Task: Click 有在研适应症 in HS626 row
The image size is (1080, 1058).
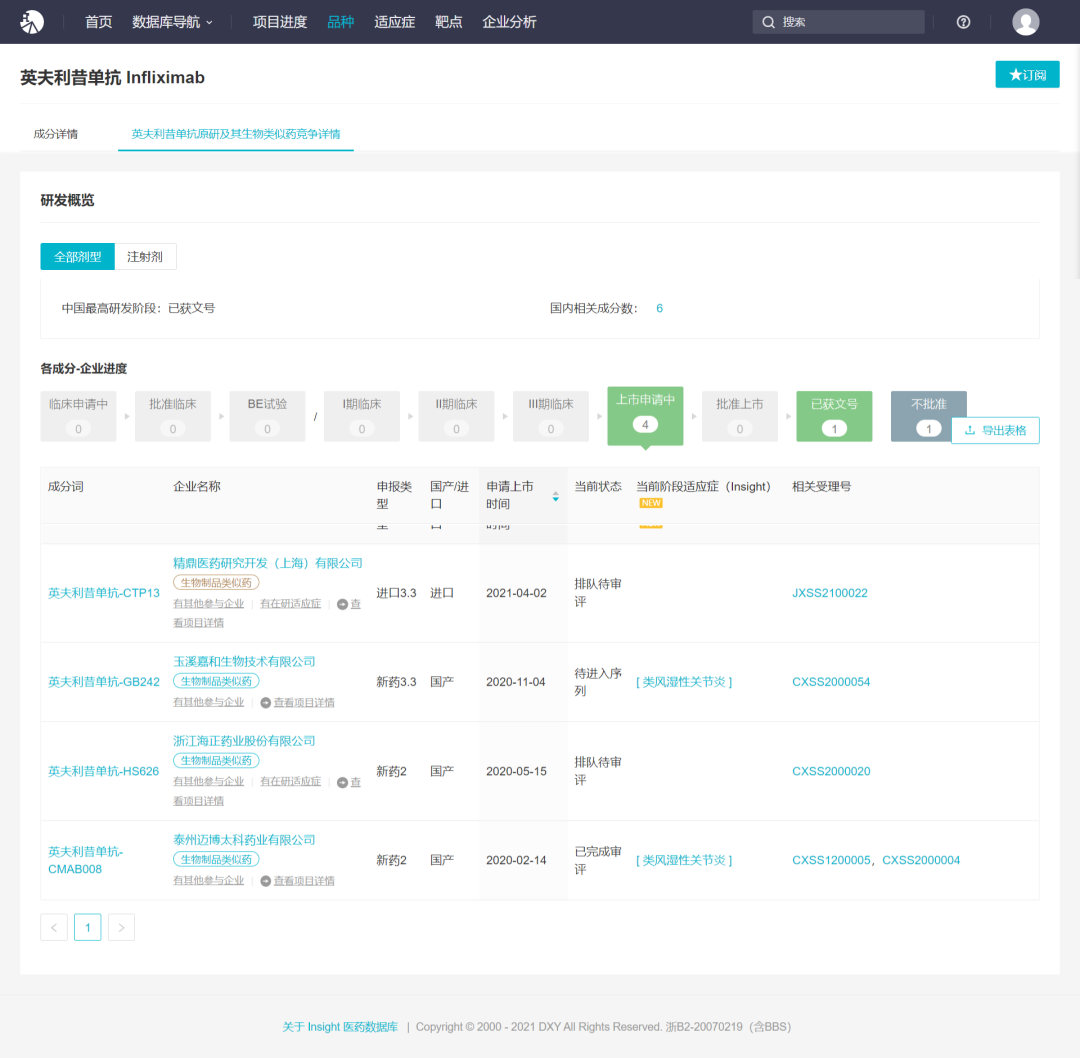Action: [x=291, y=782]
